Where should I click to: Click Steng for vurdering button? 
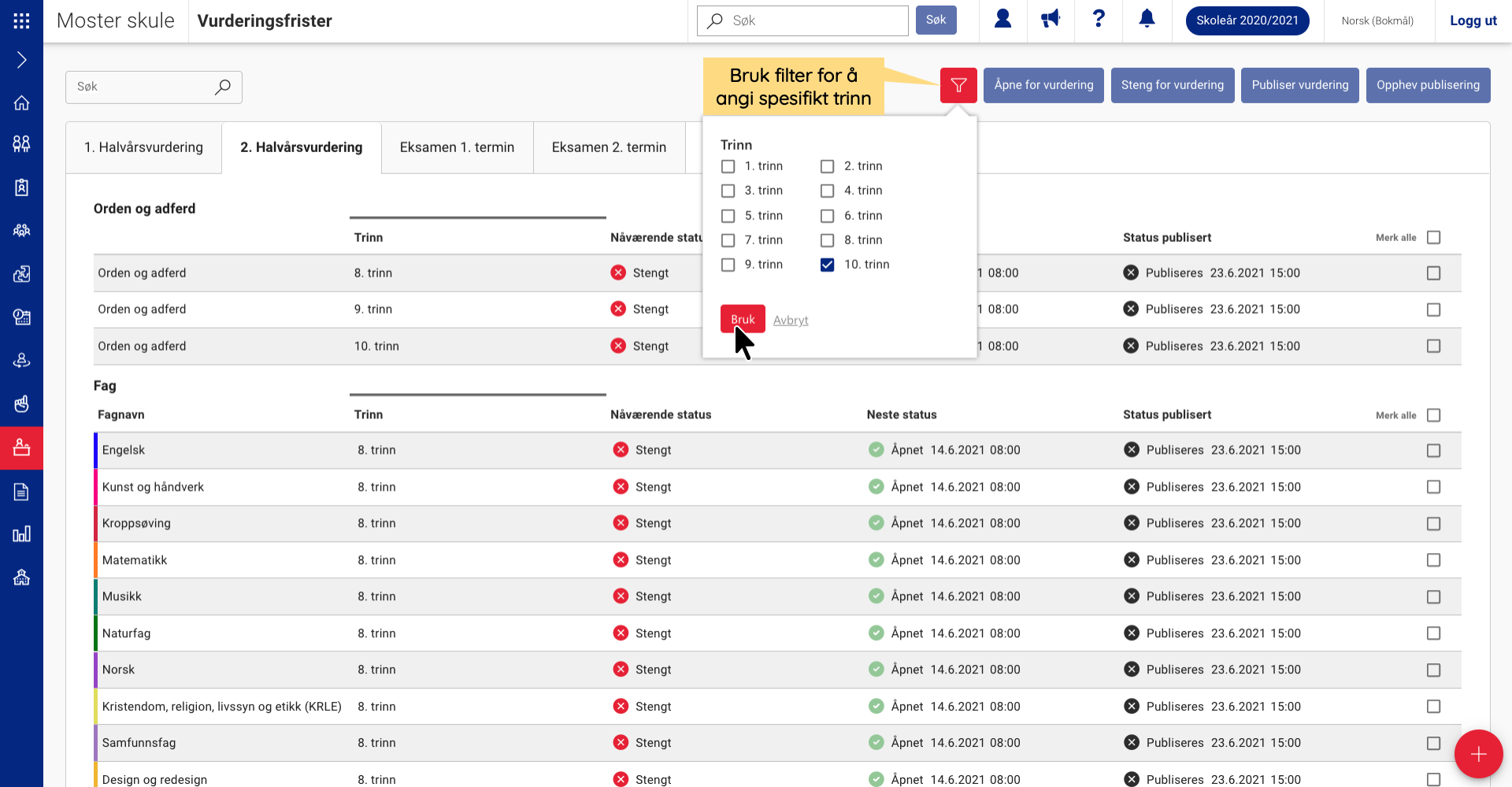pyautogui.click(x=1173, y=85)
